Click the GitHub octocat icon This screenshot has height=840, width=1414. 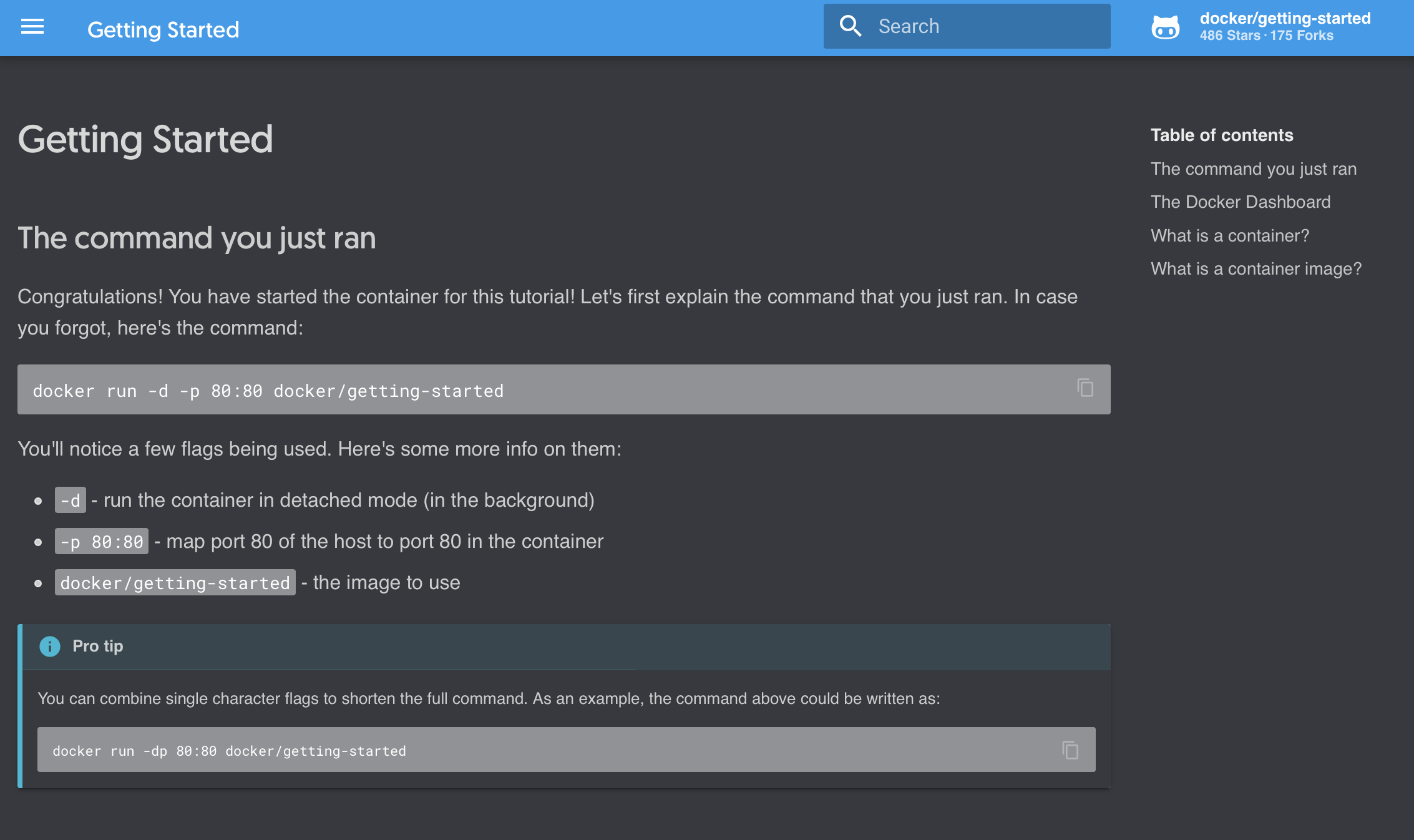1165,27
